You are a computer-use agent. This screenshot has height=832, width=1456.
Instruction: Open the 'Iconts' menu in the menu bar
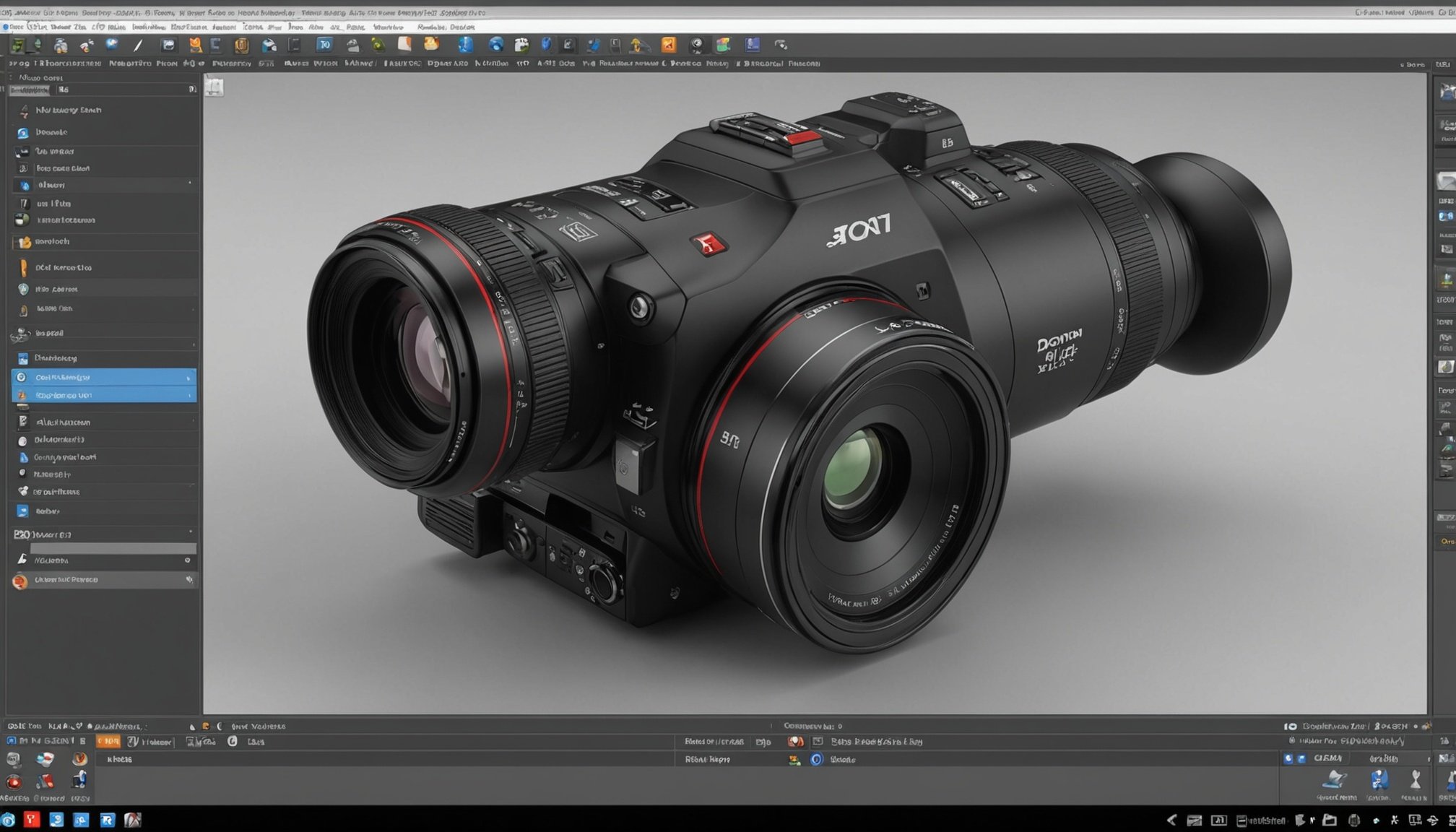(x=253, y=27)
